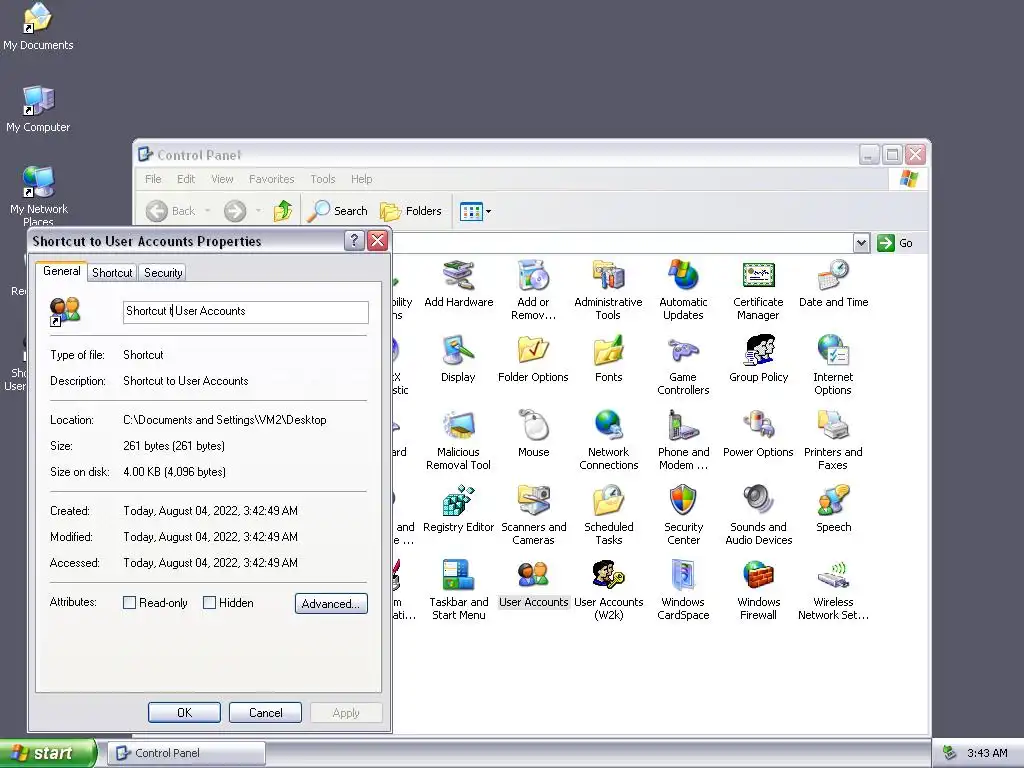Select My Documents desktop icon
This screenshot has width=1024, height=768.
coord(38,27)
